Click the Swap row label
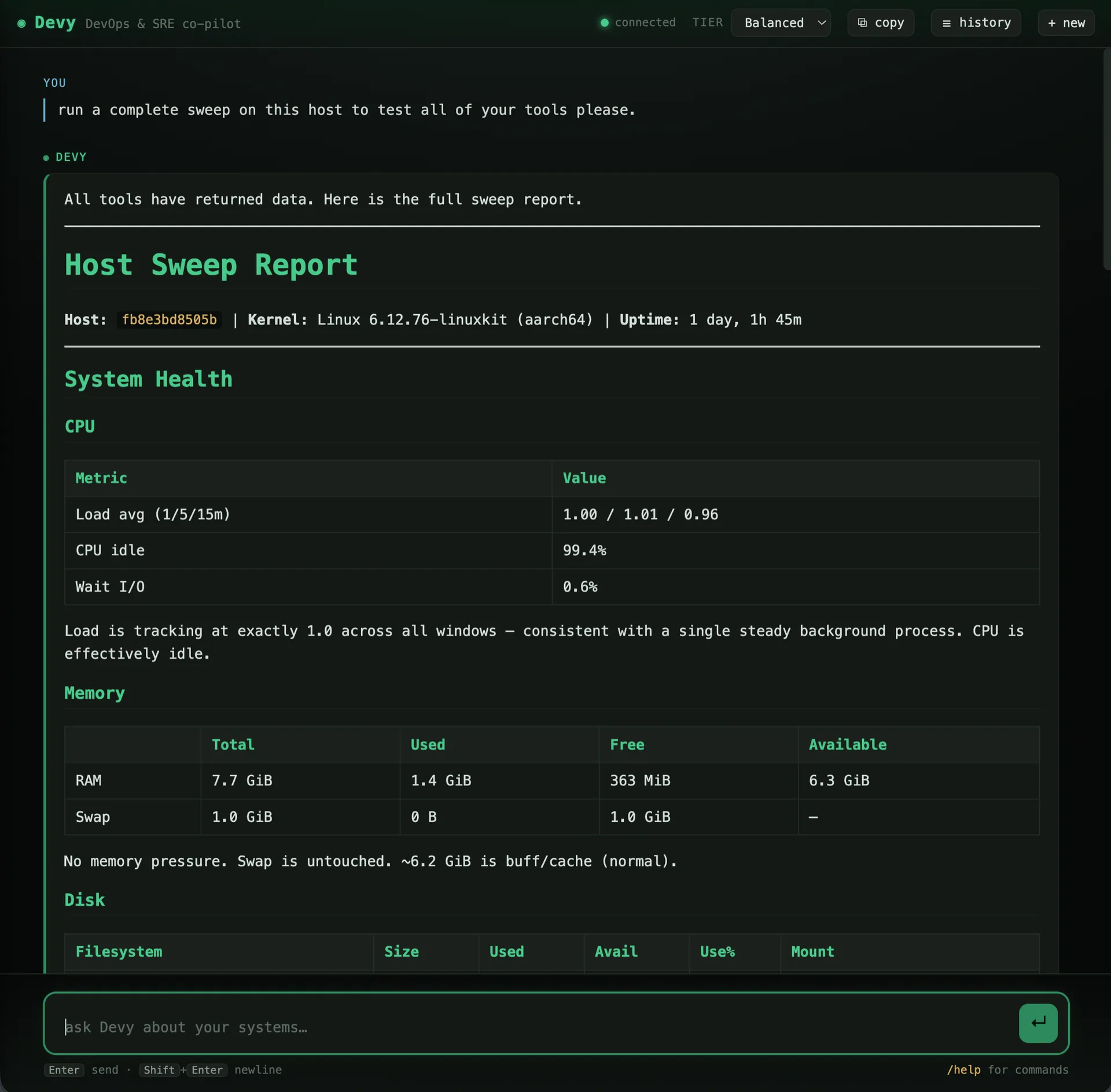Image resolution: width=1111 pixels, height=1092 pixels. tap(93, 817)
